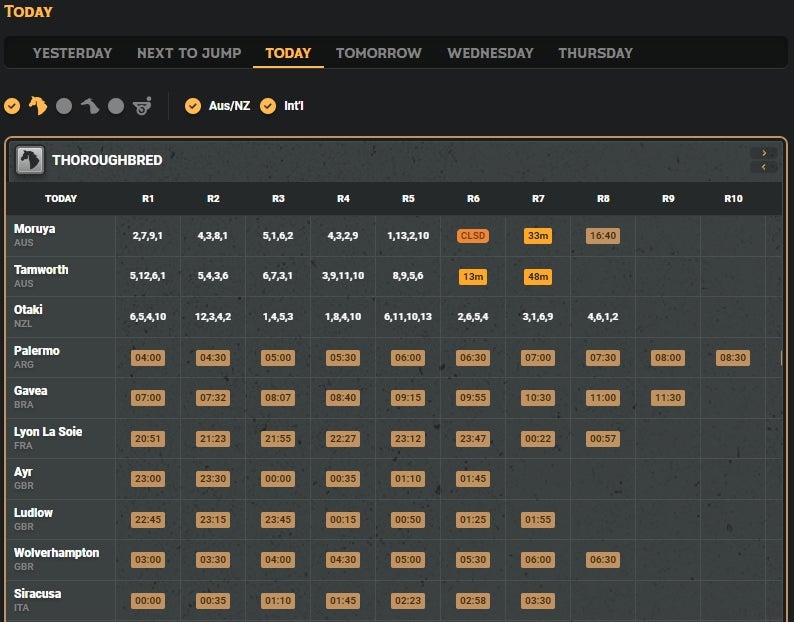
Task: Open Ayr R1 23:00 race
Action: (148, 479)
